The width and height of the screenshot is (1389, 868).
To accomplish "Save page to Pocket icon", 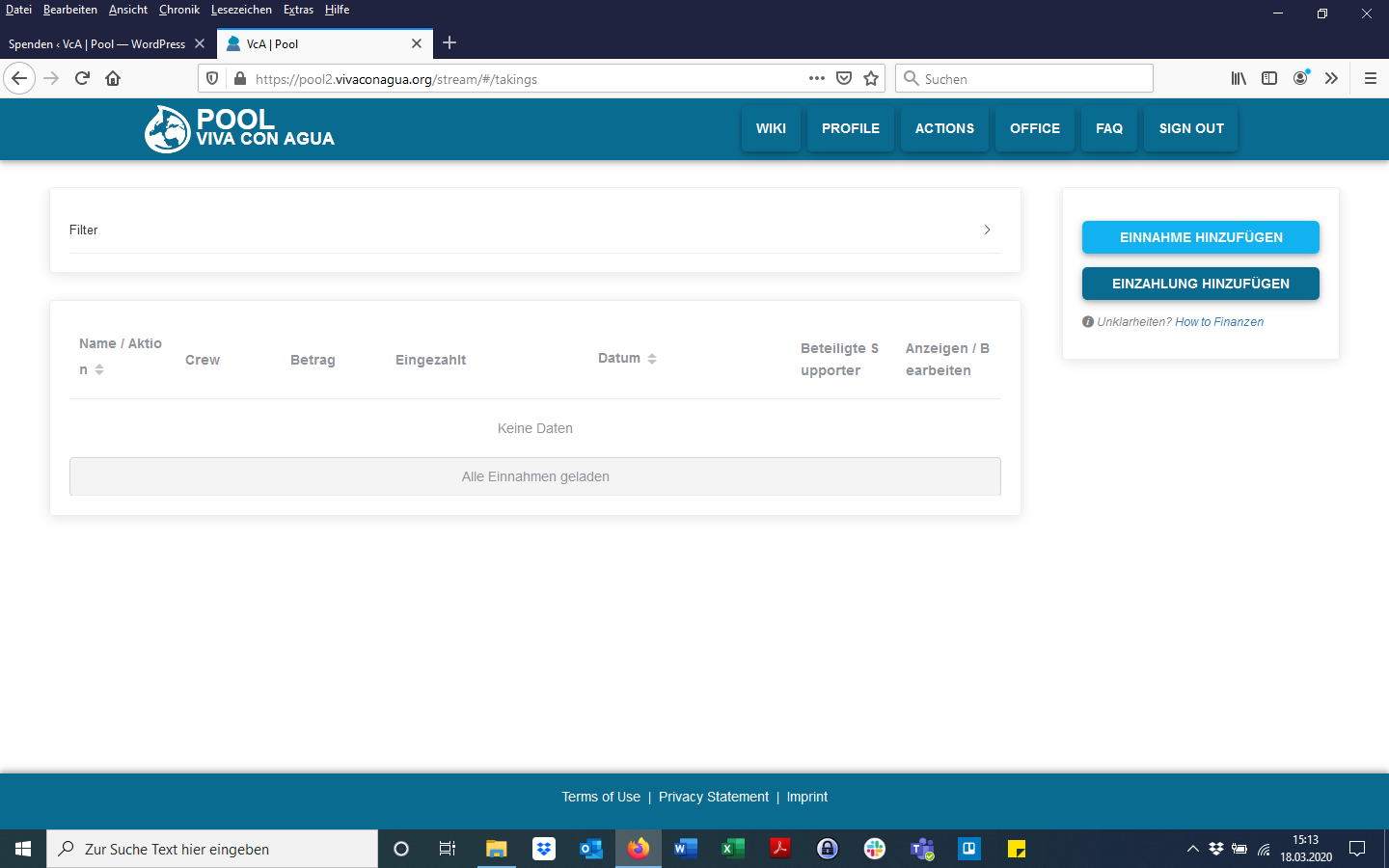I will pos(844,79).
